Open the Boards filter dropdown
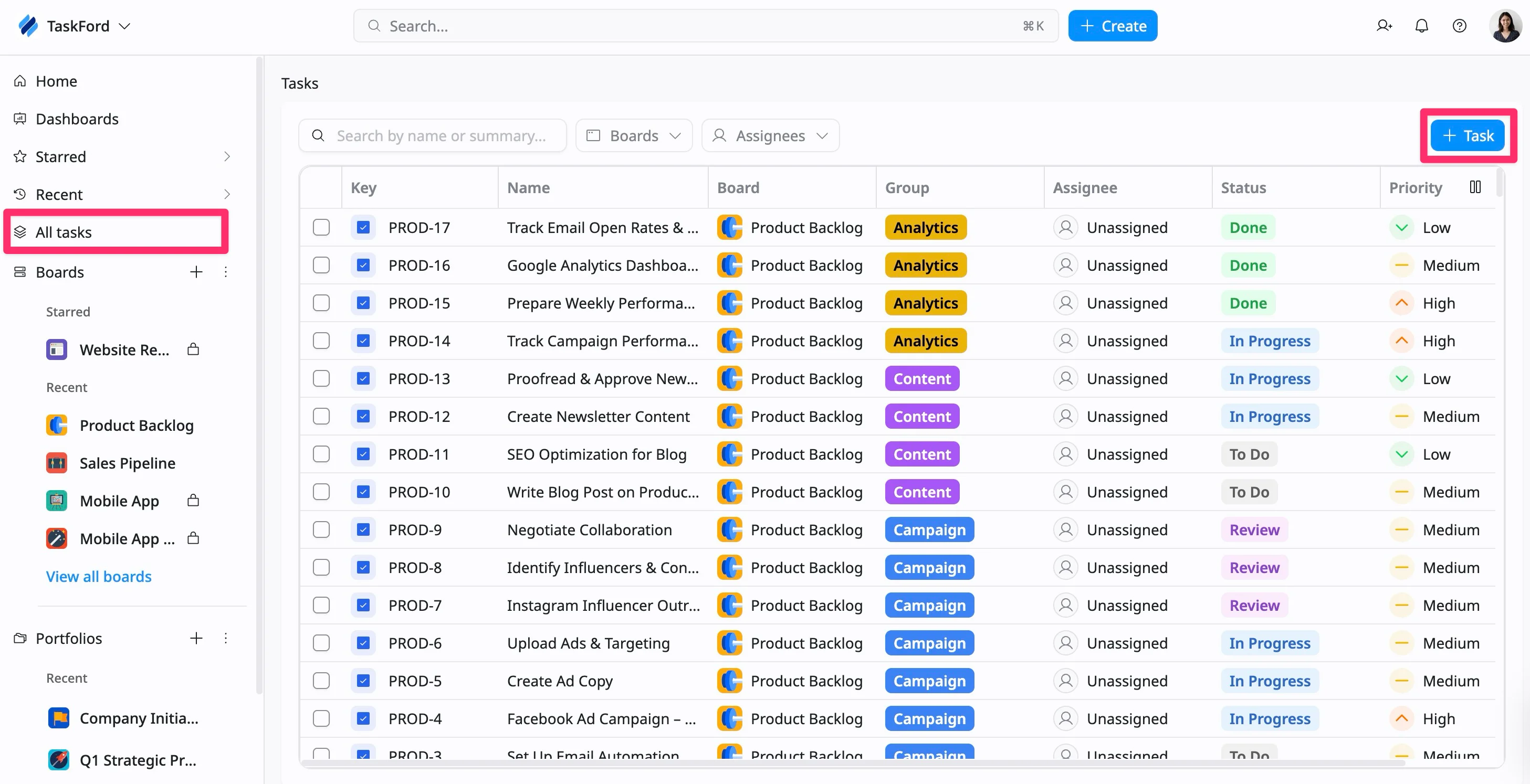This screenshot has height=784, width=1530. click(634, 135)
